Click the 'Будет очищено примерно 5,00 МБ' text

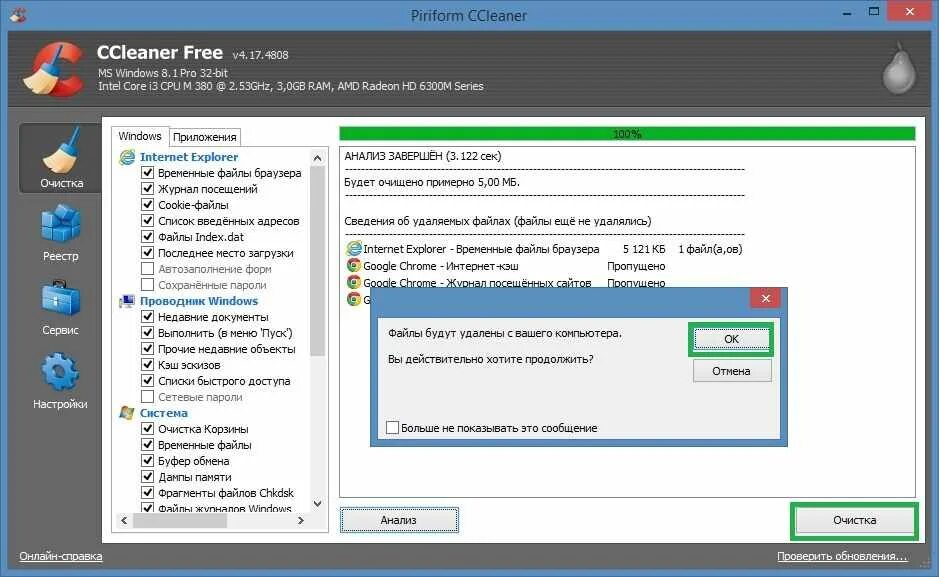[x=432, y=182]
